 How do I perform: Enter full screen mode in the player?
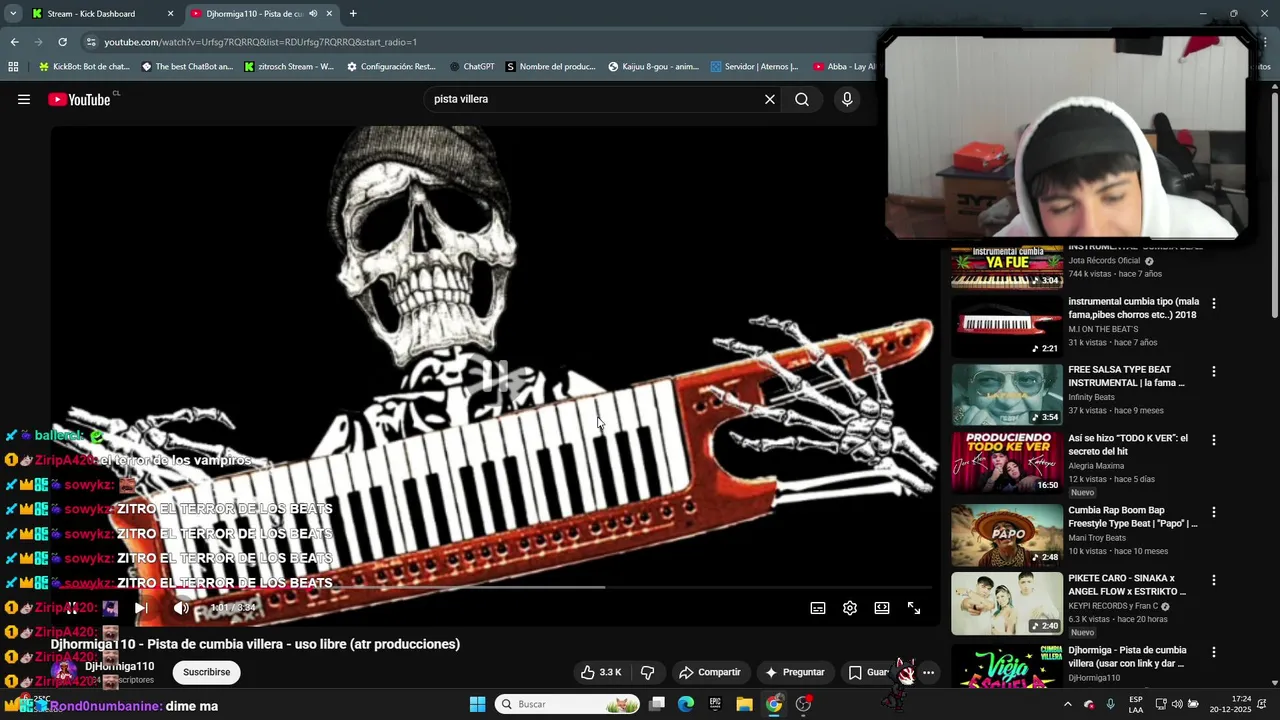pos(914,608)
